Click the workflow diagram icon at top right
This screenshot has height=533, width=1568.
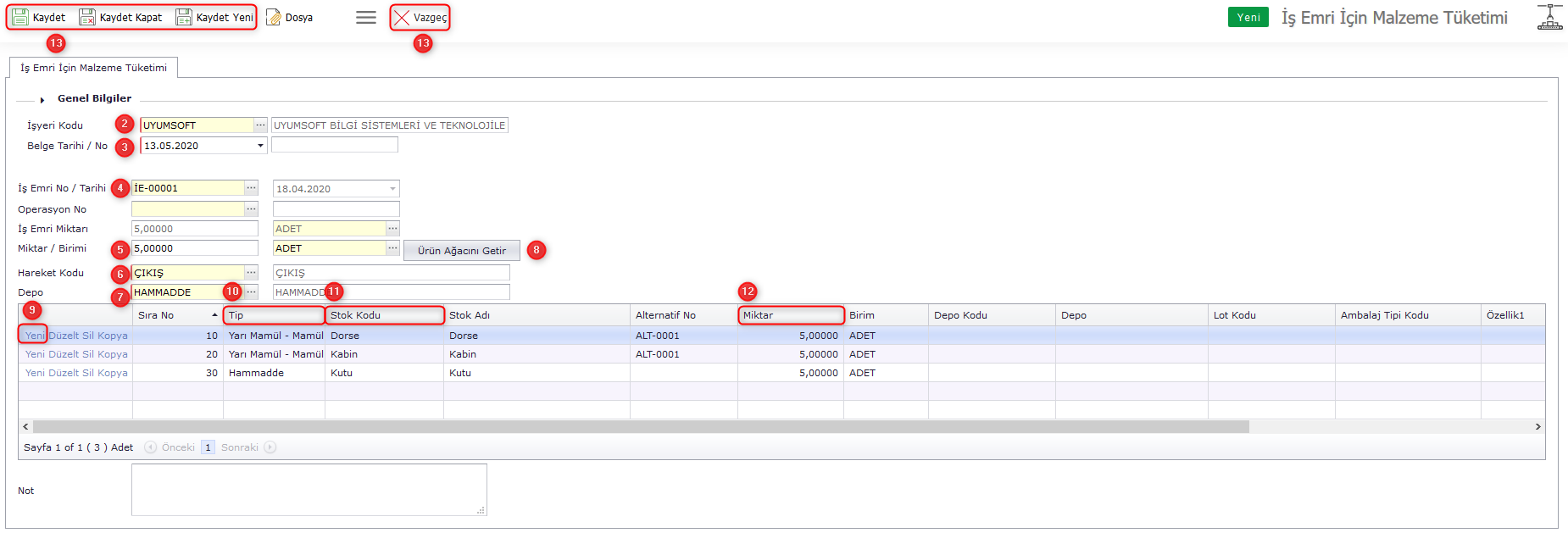click(x=1549, y=17)
